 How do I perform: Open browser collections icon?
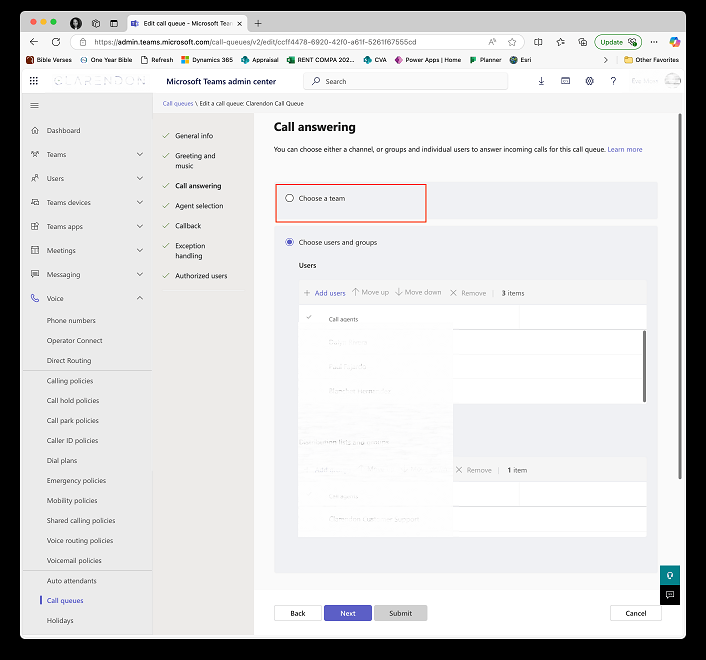[583, 42]
